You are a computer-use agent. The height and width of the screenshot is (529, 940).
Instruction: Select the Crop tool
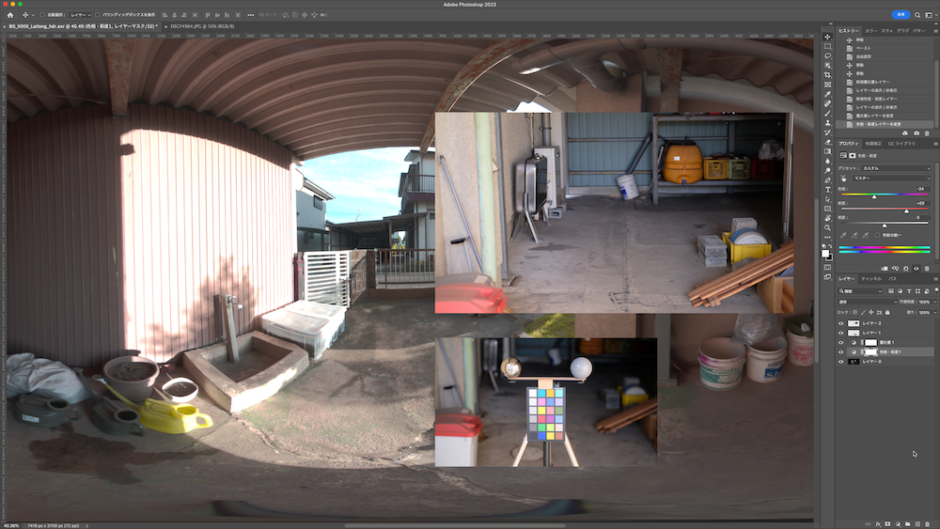[828, 75]
